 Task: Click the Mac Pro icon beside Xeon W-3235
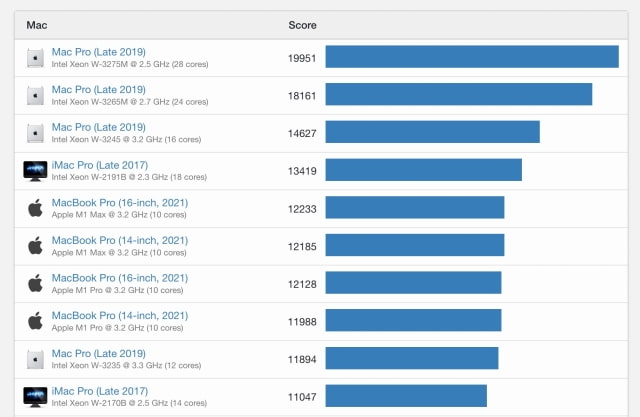click(x=35, y=359)
